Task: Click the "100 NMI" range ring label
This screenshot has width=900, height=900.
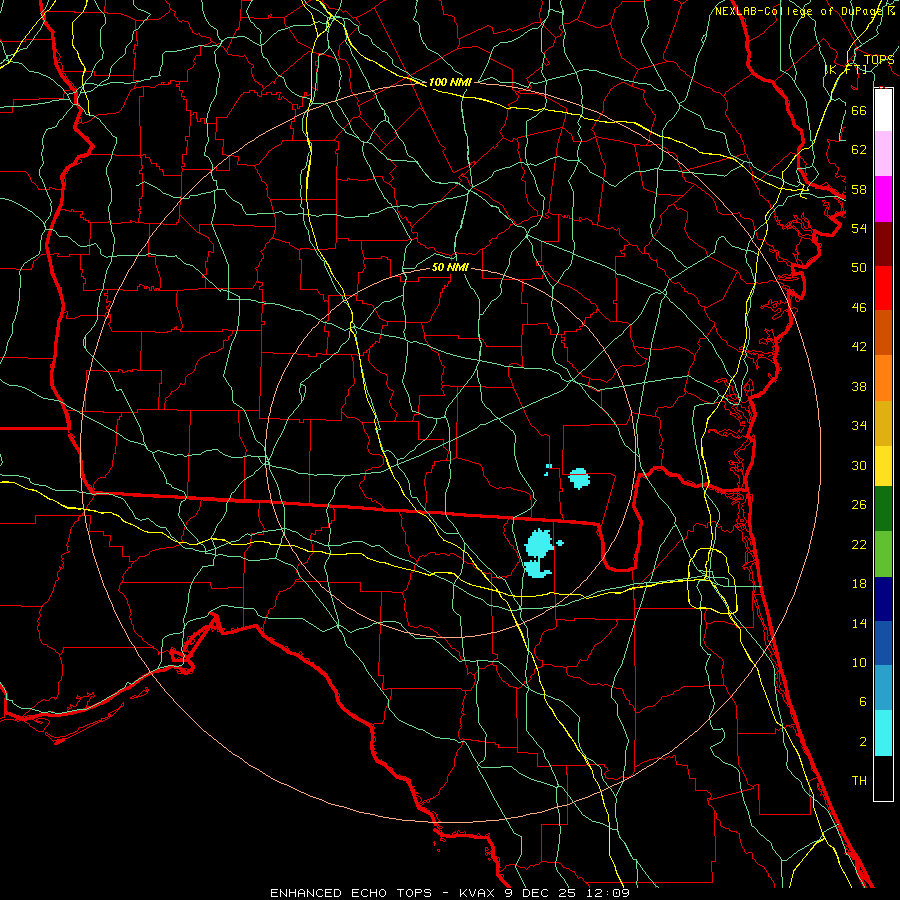Action: (450, 82)
